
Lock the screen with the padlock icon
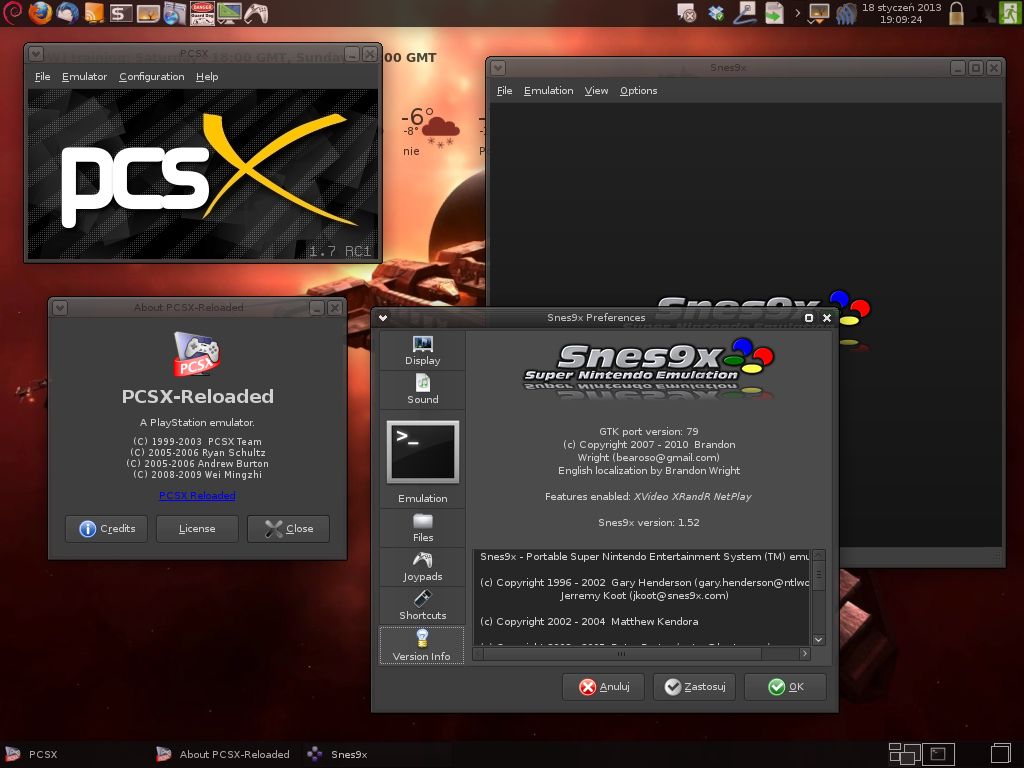[956, 13]
